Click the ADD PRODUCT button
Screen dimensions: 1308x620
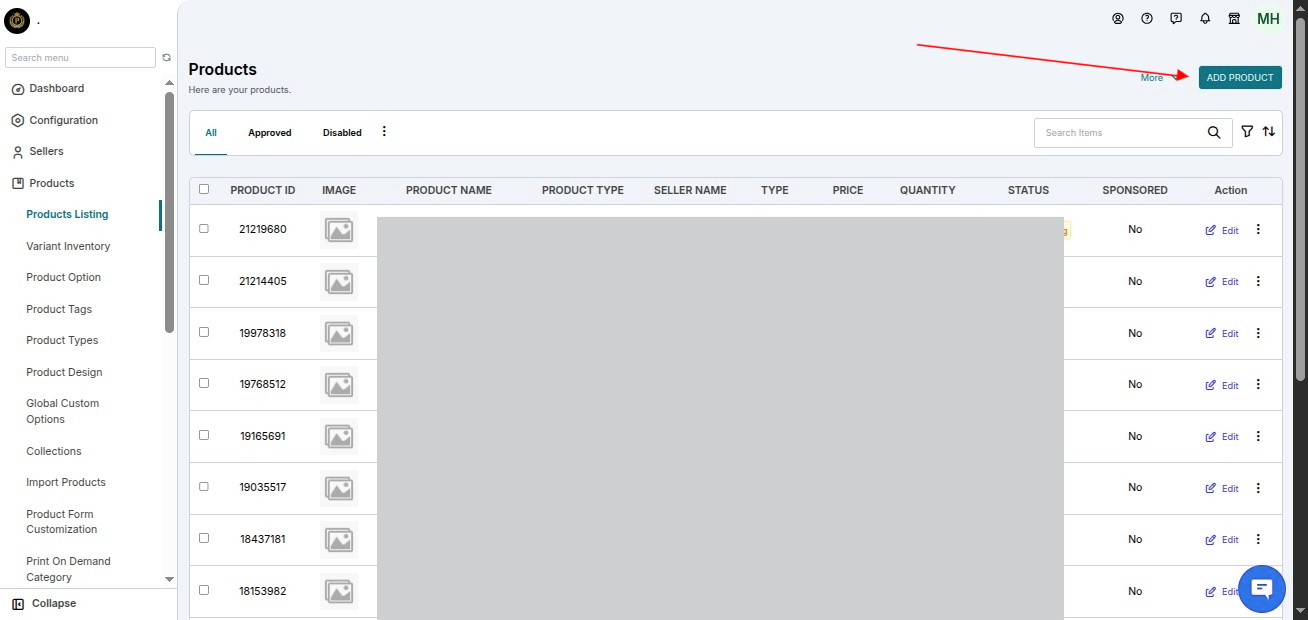[1240, 78]
